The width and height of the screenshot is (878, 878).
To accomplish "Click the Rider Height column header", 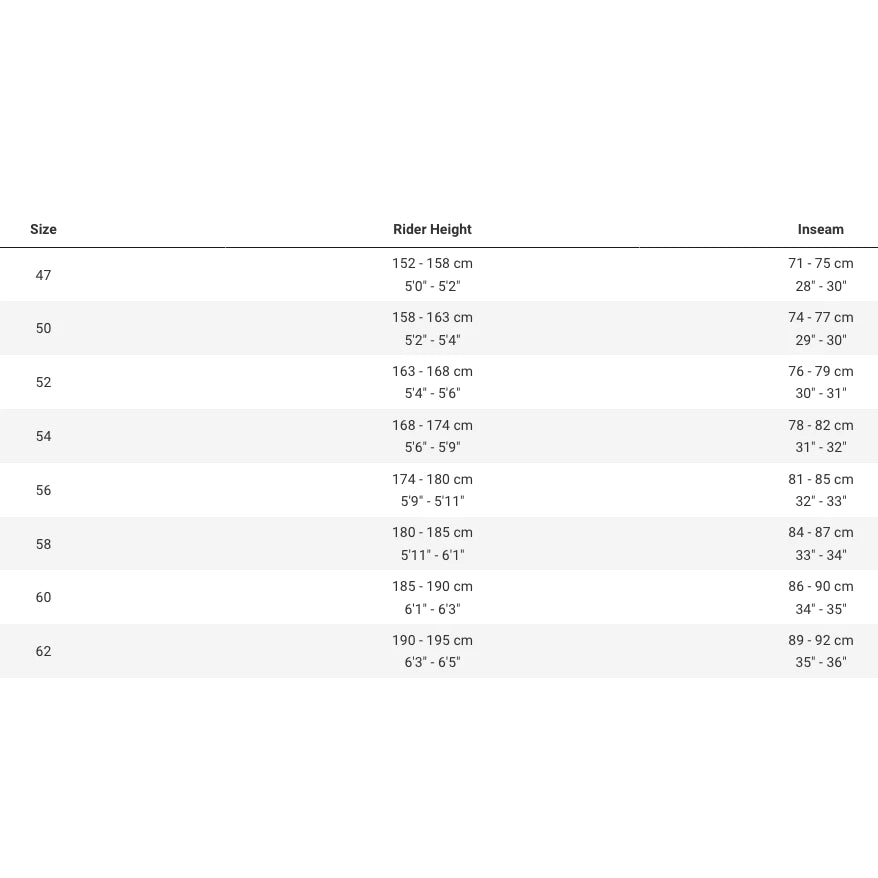I will (432, 229).
